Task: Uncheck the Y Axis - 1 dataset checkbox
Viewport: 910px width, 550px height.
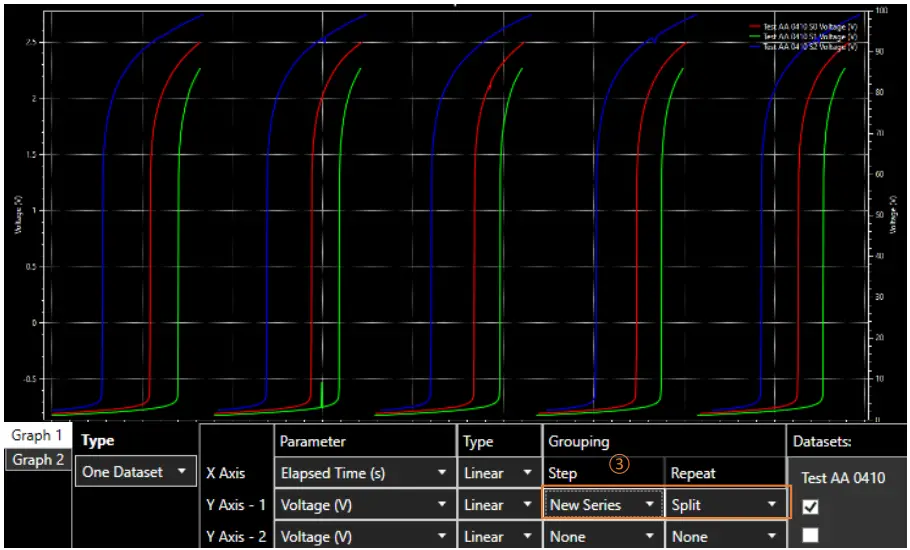Action: (810, 506)
